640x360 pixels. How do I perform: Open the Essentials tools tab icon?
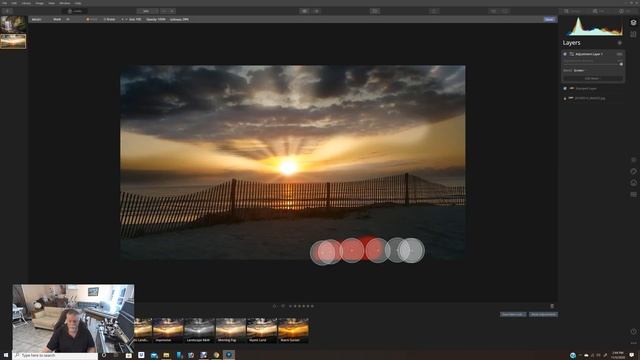(x=633, y=160)
